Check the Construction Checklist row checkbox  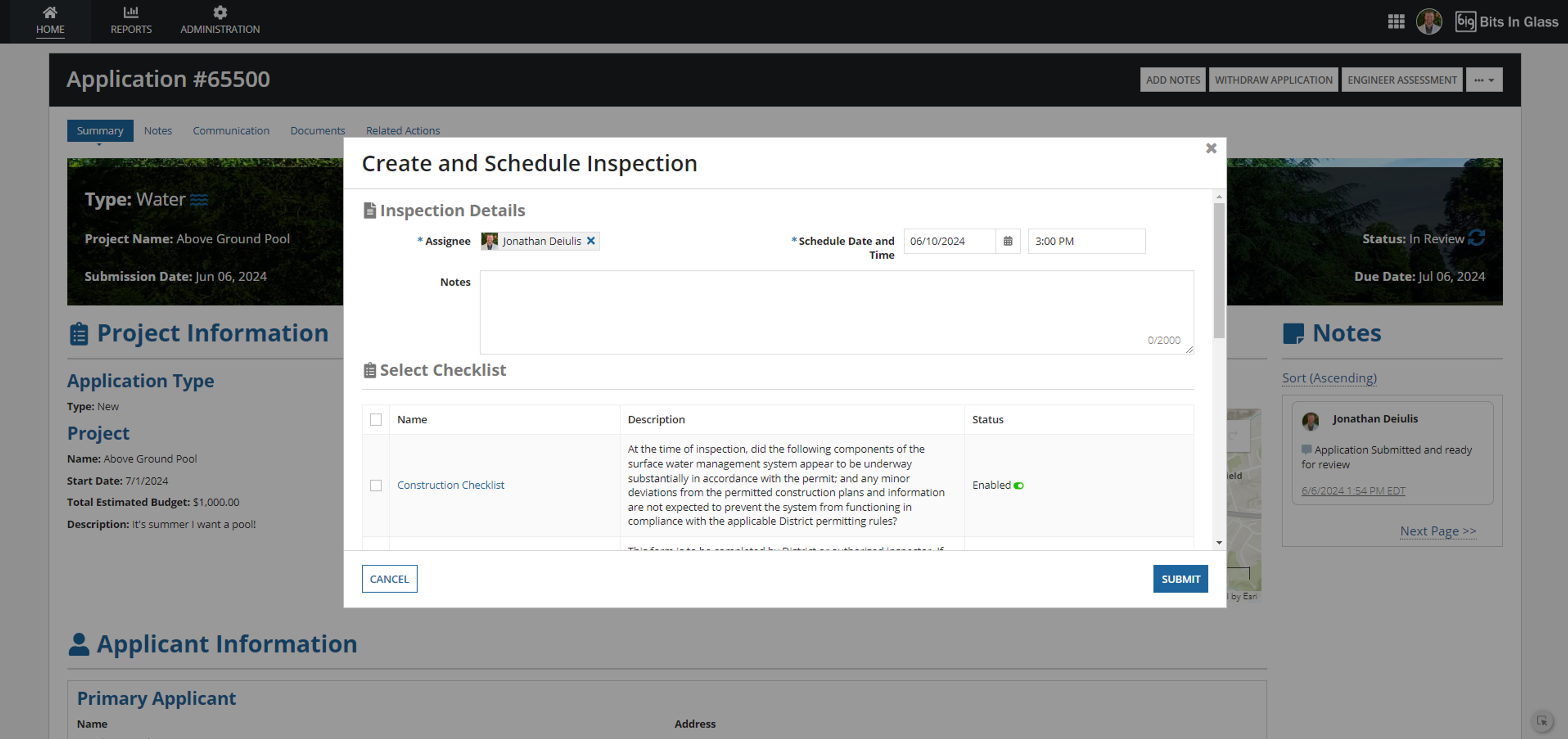pyautogui.click(x=376, y=486)
